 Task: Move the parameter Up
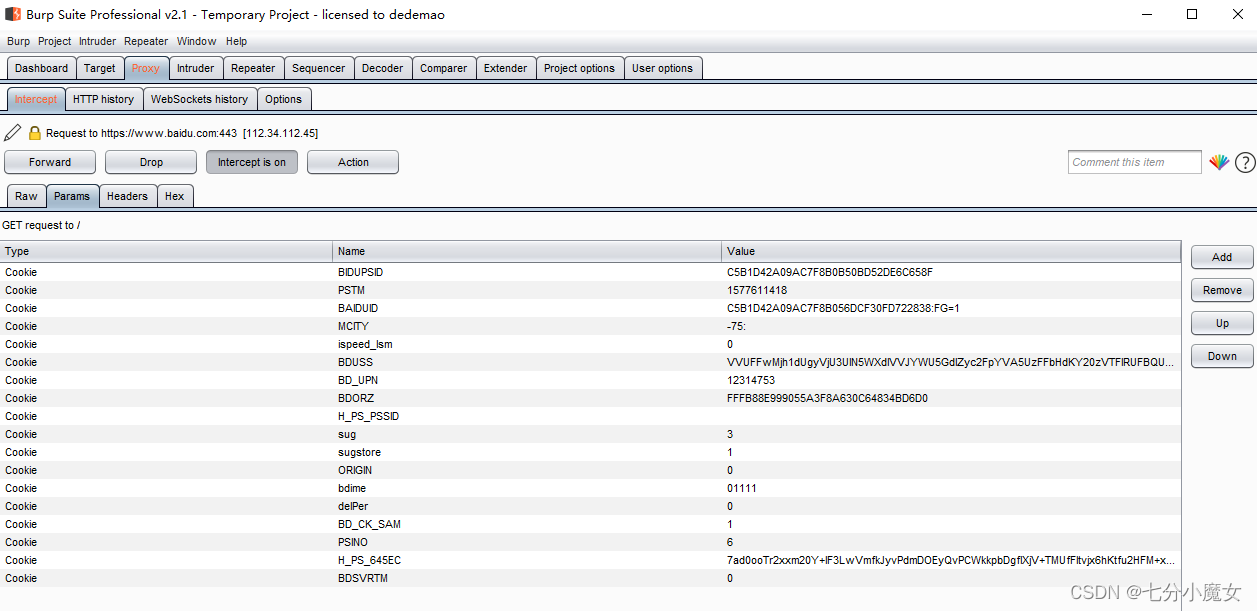click(1222, 323)
